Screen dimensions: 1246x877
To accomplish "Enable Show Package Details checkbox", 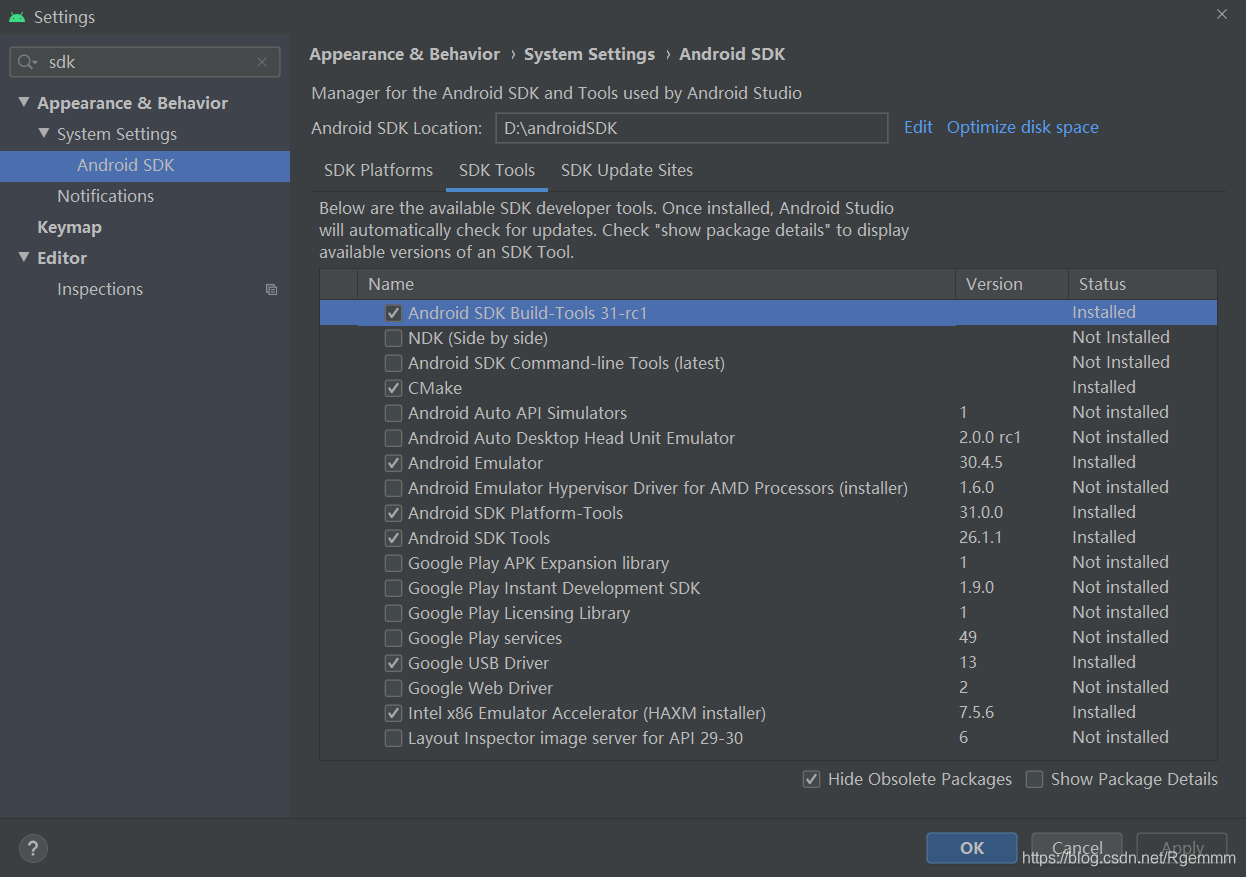I will point(1035,779).
